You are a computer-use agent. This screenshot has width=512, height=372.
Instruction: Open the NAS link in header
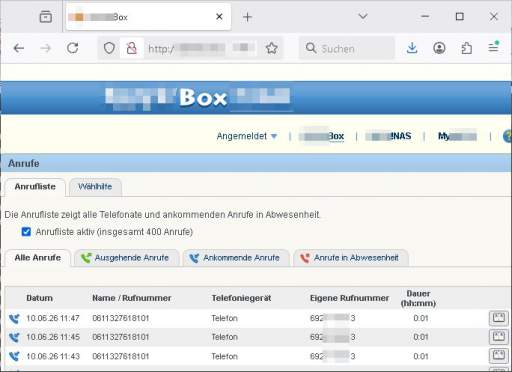(389, 136)
